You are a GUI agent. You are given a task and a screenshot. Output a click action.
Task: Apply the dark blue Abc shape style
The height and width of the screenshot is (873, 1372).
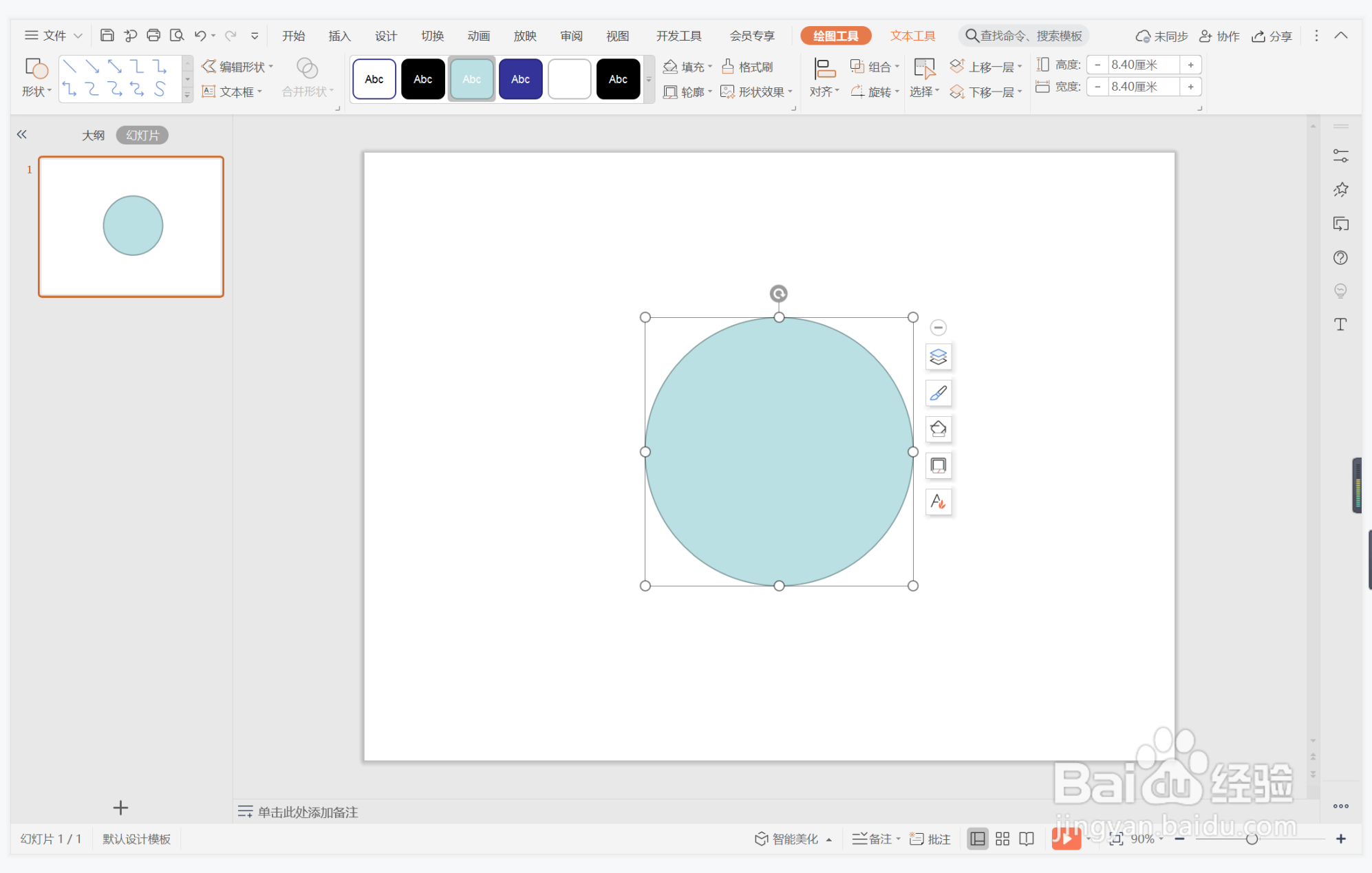(520, 79)
